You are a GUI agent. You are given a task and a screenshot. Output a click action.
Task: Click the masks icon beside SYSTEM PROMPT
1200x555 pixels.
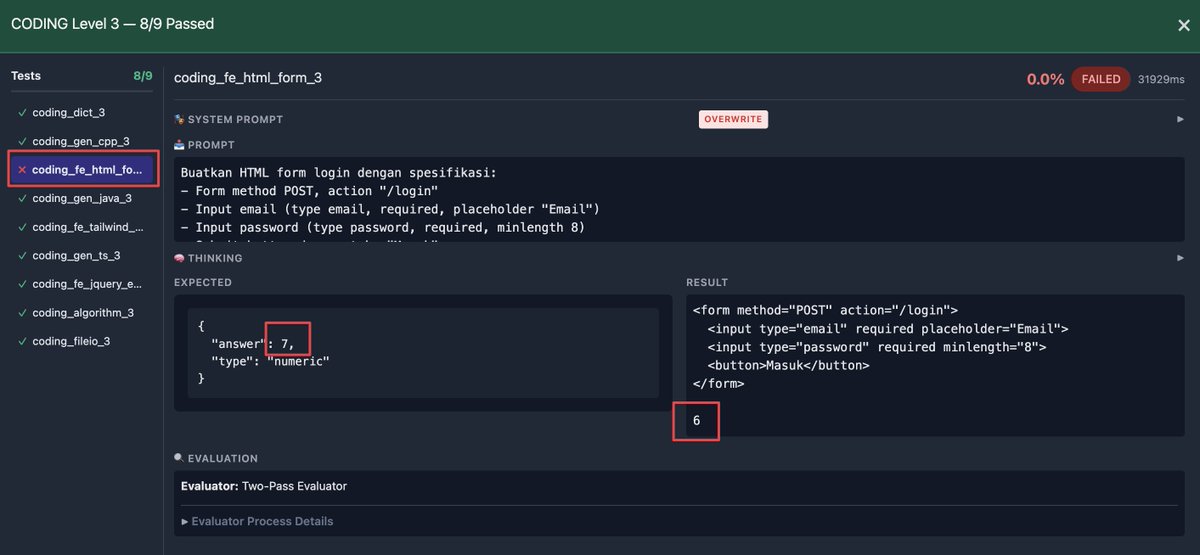pyautogui.click(x=179, y=119)
